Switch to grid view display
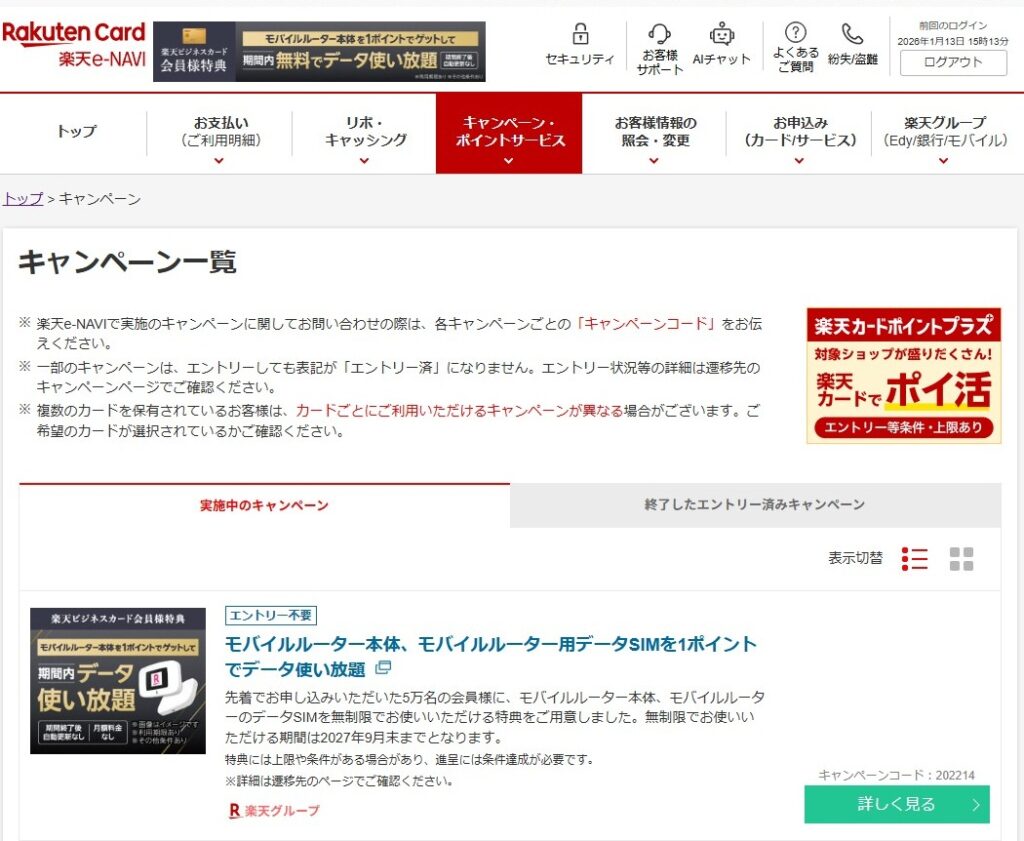This screenshot has height=841, width=1024. click(x=961, y=559)
